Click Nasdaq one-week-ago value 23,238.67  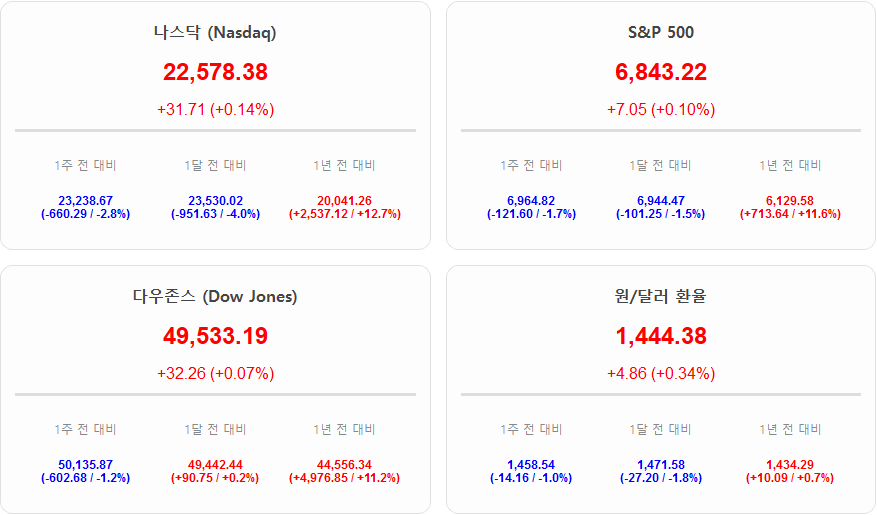pyautogui.click(x=85, y=201)
